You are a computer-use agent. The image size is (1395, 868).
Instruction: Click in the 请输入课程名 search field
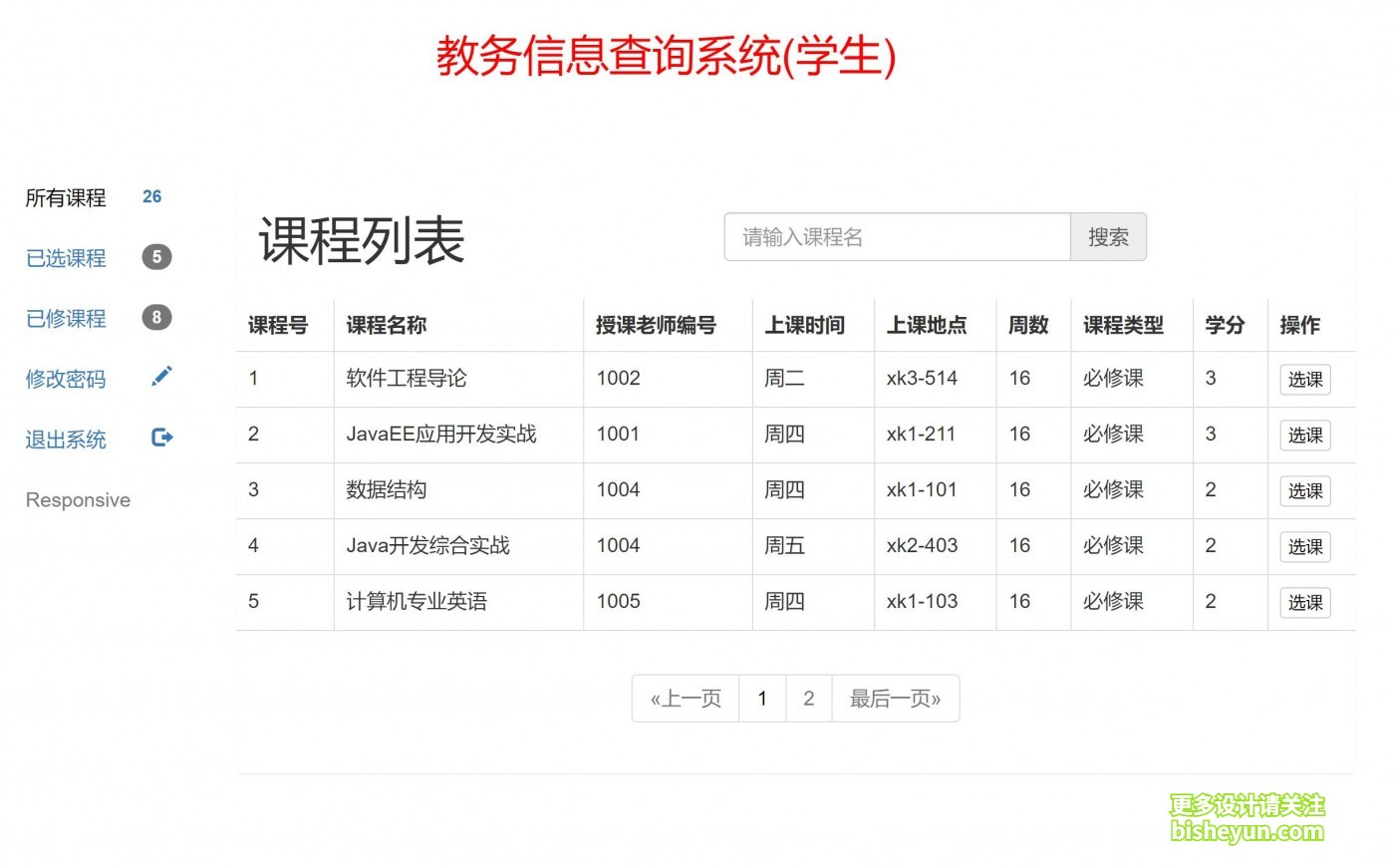pyautogui.click(x=897, y=237)
